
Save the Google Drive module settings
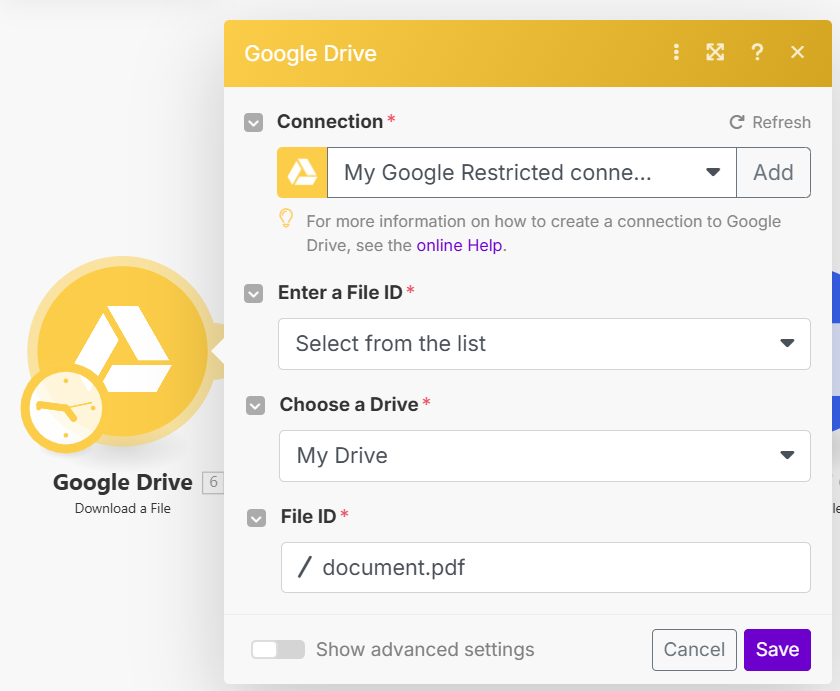click(777, 650)
